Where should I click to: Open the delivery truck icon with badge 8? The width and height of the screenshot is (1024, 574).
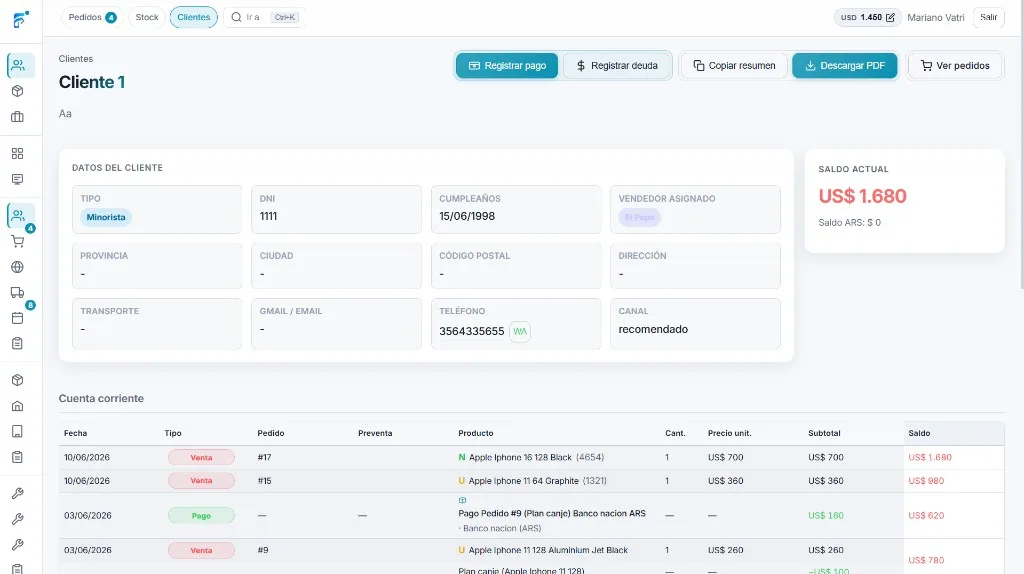point(18,293)
